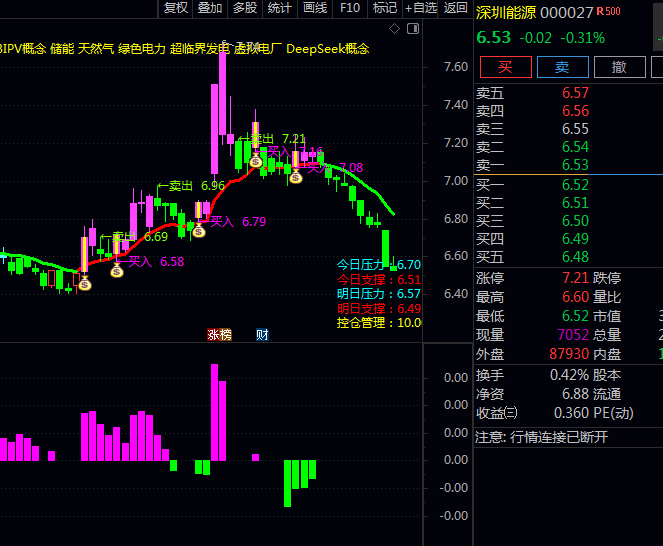The width and height of the screenshot is (663, 546).
Task: Click the current price 6.53
Action: [493, 38]
